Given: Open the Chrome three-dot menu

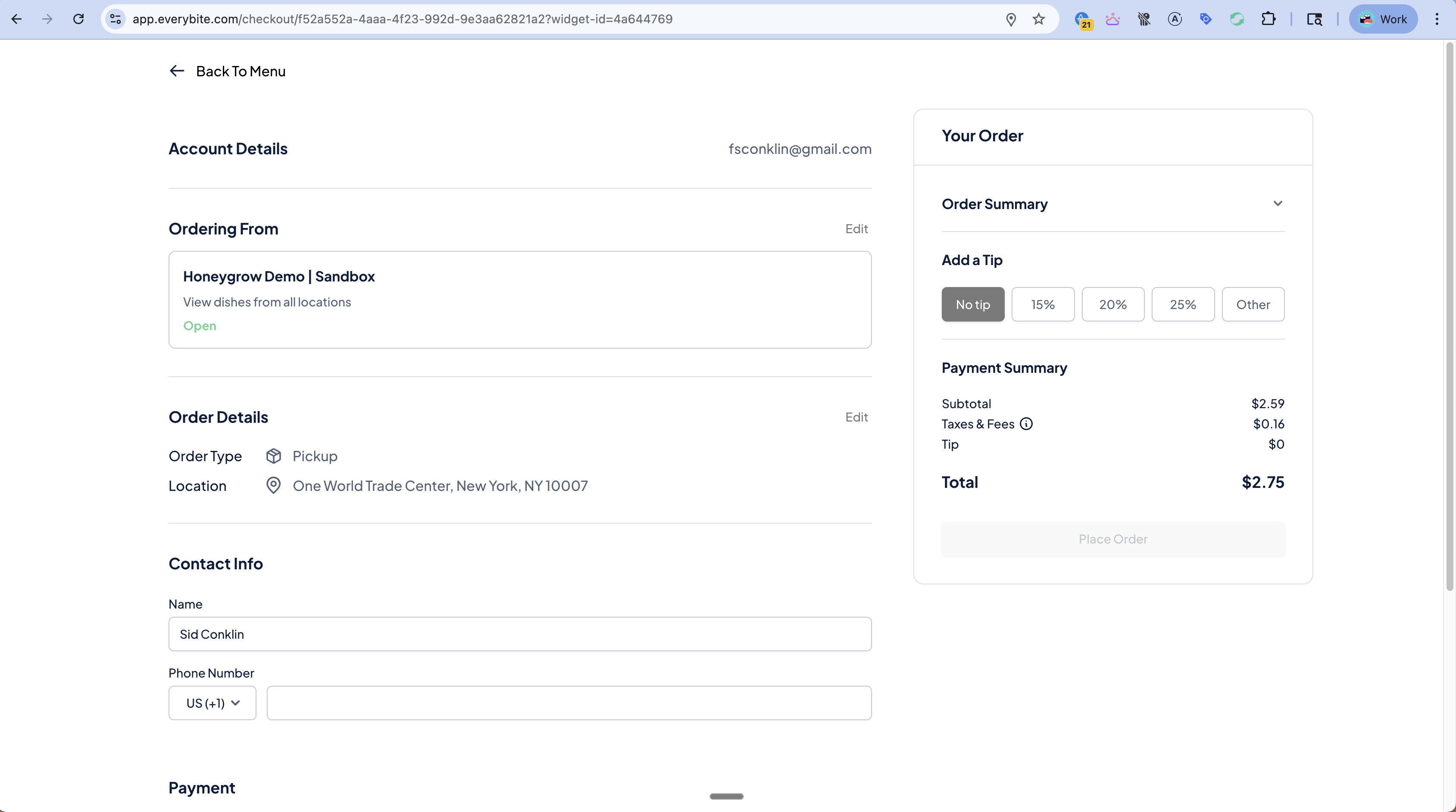Looking at the screenshot, I should coord(1436,19).
